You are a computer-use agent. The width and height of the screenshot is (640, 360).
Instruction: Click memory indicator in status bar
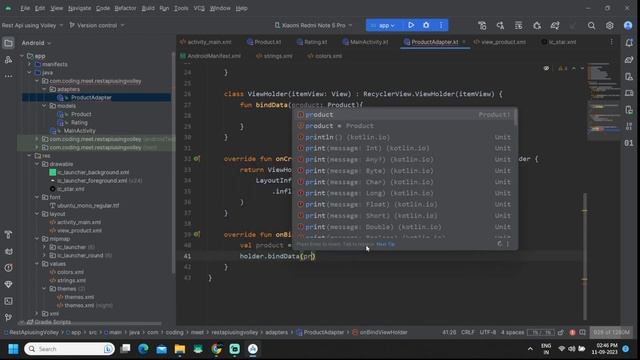pyautogui.click(x=611, y=332)
